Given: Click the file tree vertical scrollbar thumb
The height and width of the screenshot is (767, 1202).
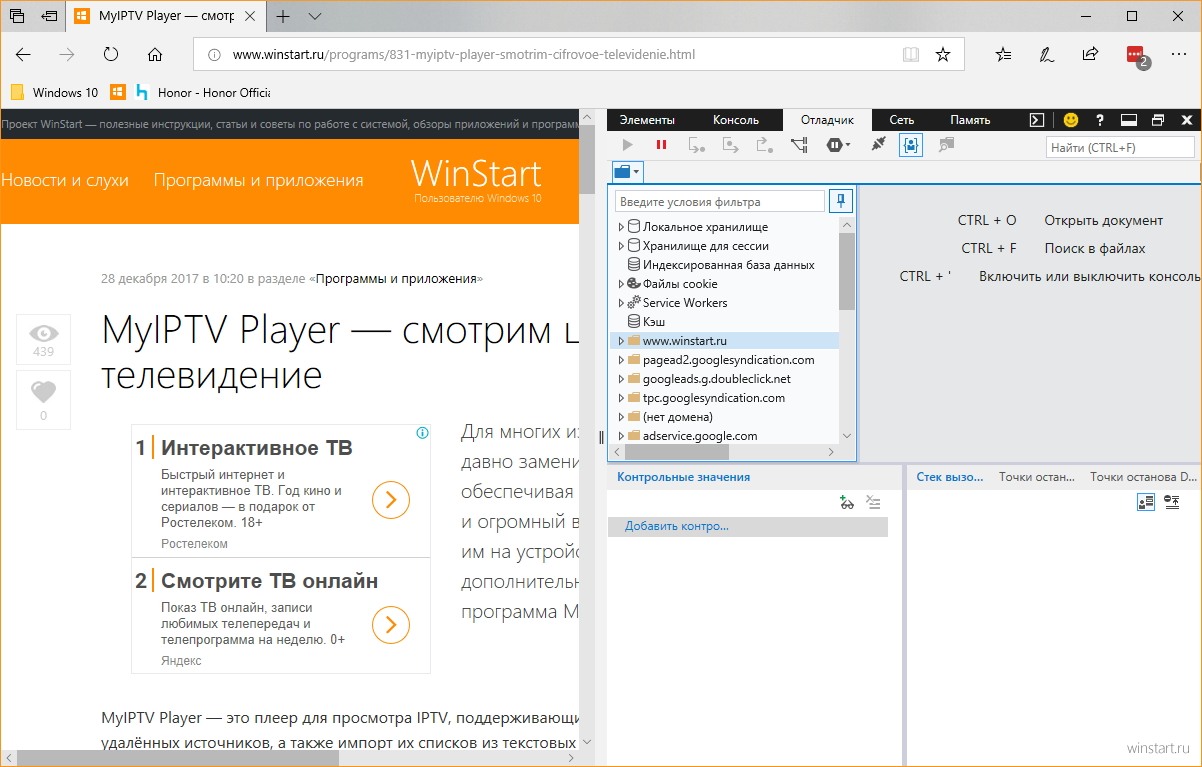Looking at the screenshot, I should coord(847,270).
